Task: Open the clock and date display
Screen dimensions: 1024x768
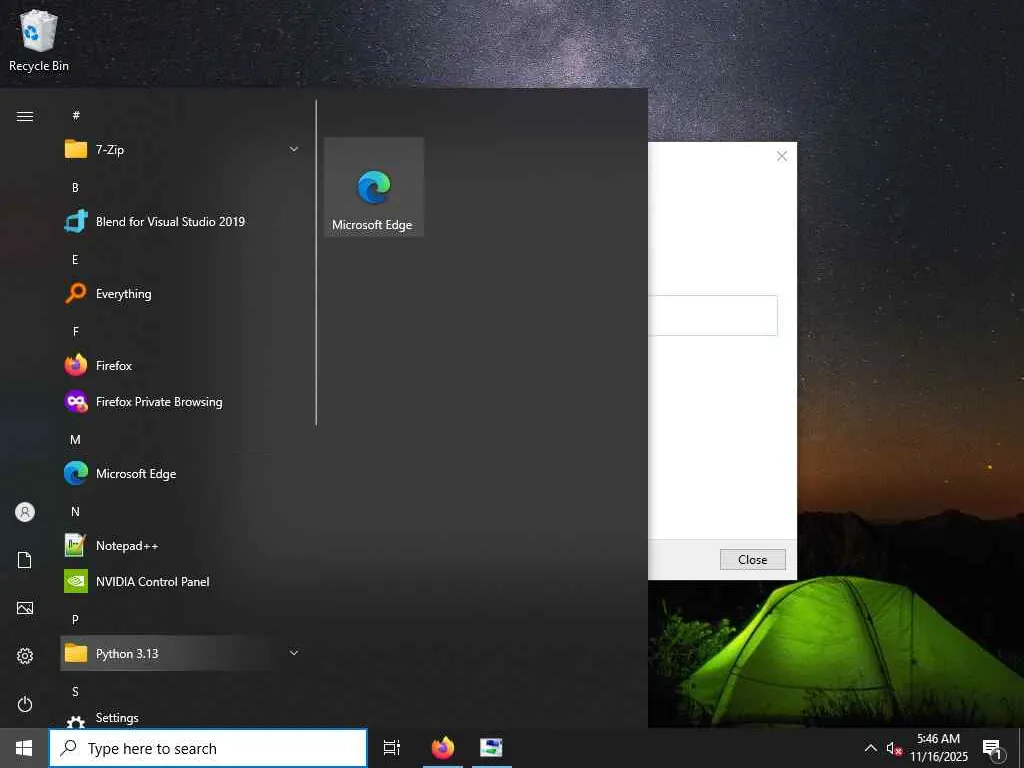Action: (938, 748)
